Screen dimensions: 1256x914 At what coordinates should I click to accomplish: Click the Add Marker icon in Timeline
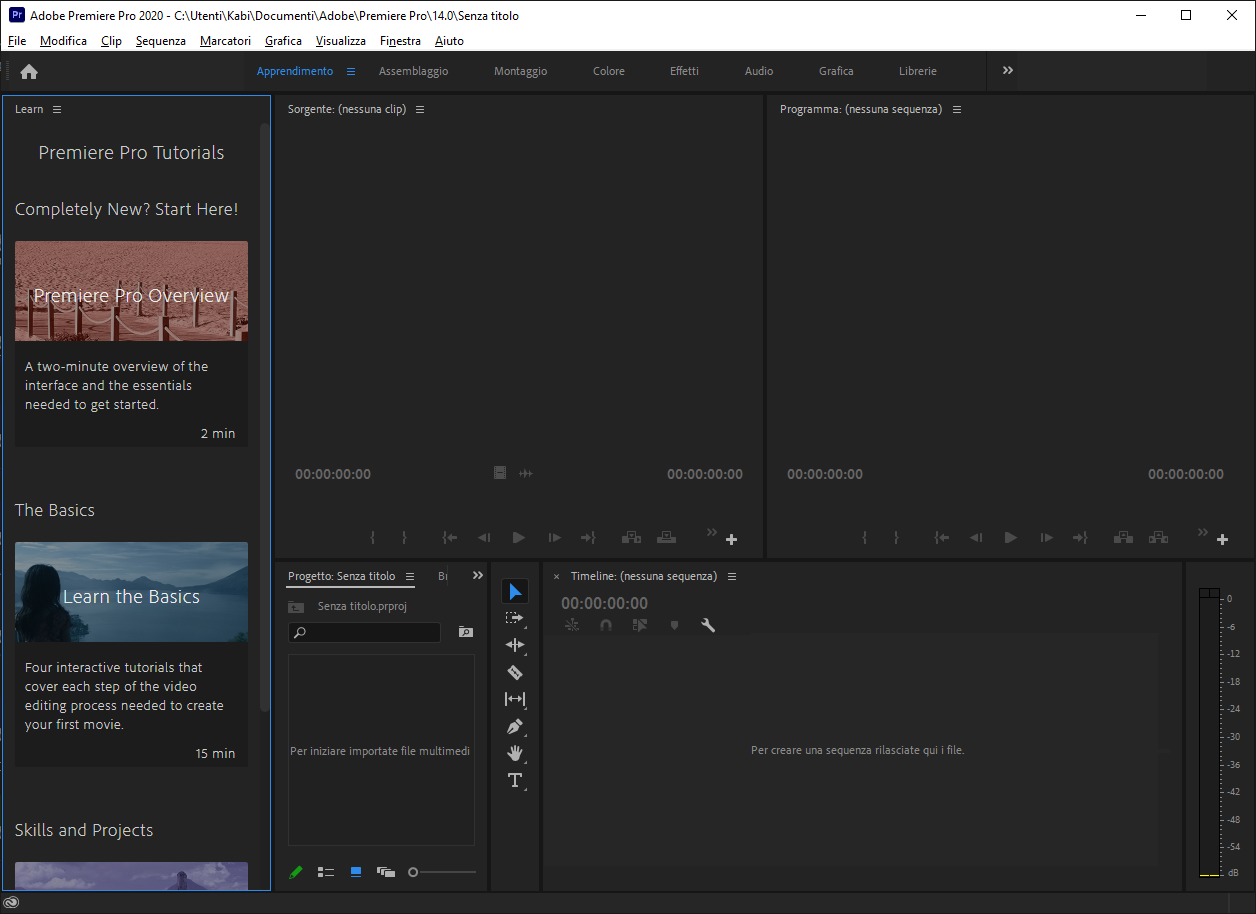pyautogui.click(x=674, y=625)
